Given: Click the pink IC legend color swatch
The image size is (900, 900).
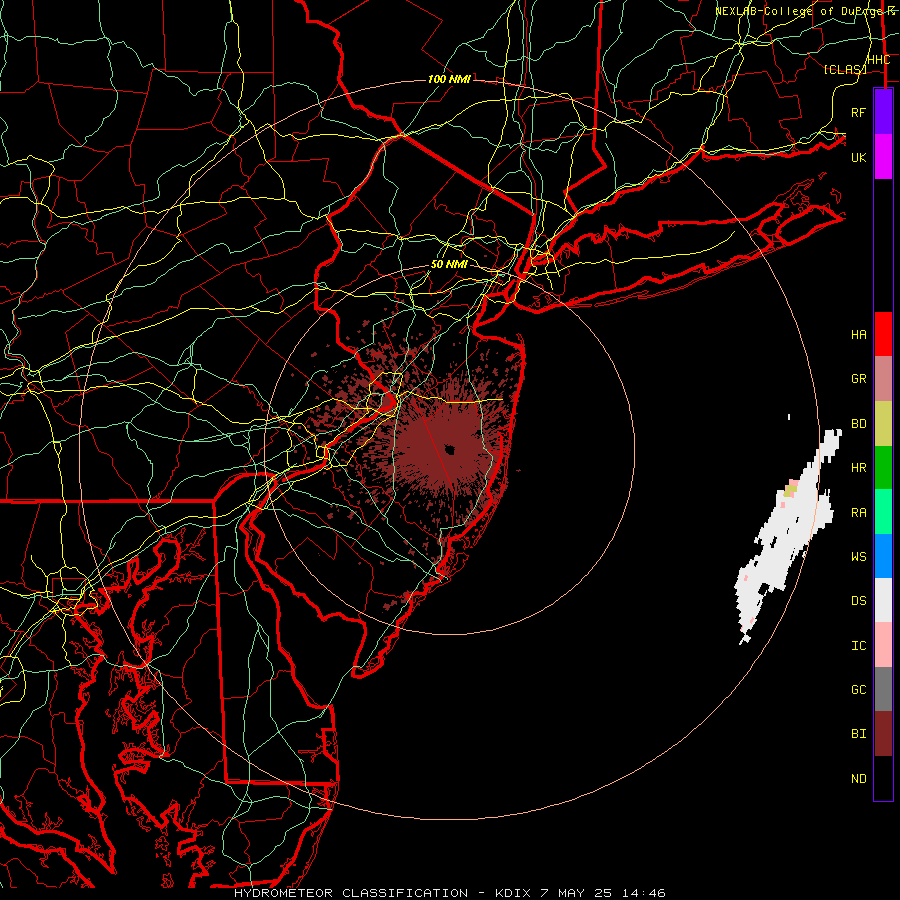Looking at the screenshot, I should [x=883, y=645].
